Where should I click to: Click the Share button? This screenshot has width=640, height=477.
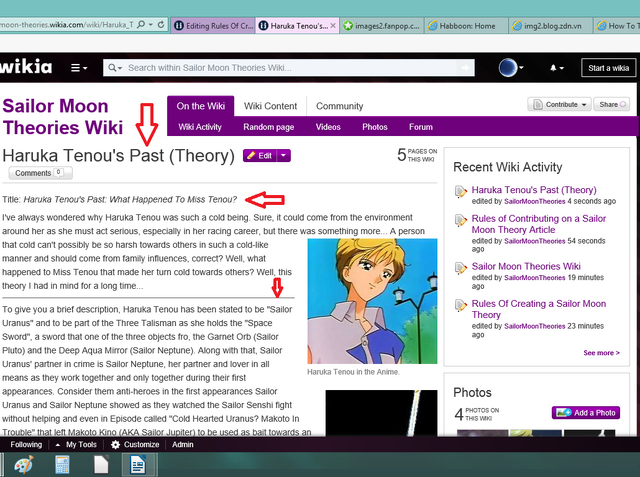coord(611,104)
